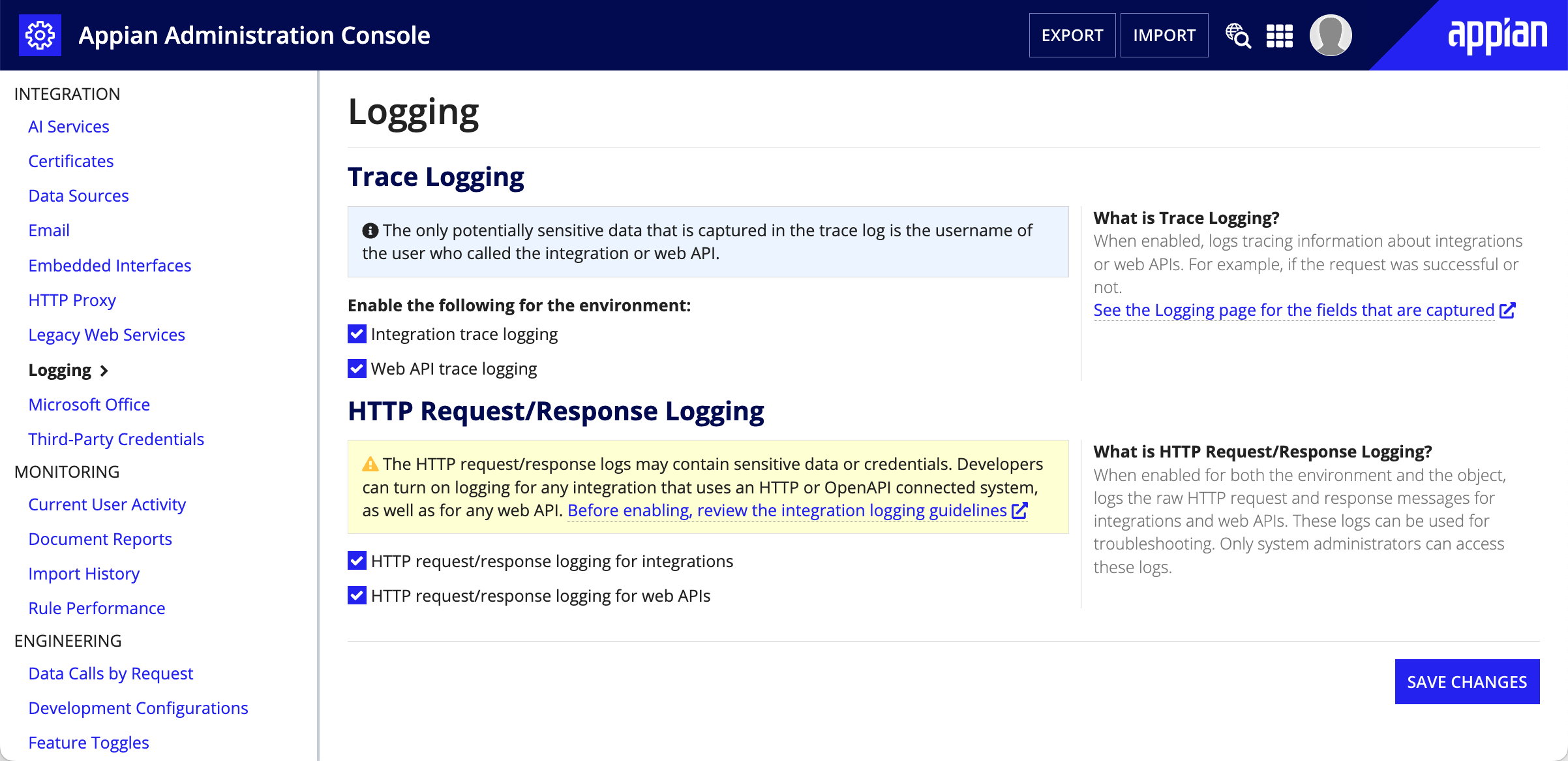Viewport: 1568px width, 761px height.
Task: Click info icon in trace log notice
Action: pos(370,230)
